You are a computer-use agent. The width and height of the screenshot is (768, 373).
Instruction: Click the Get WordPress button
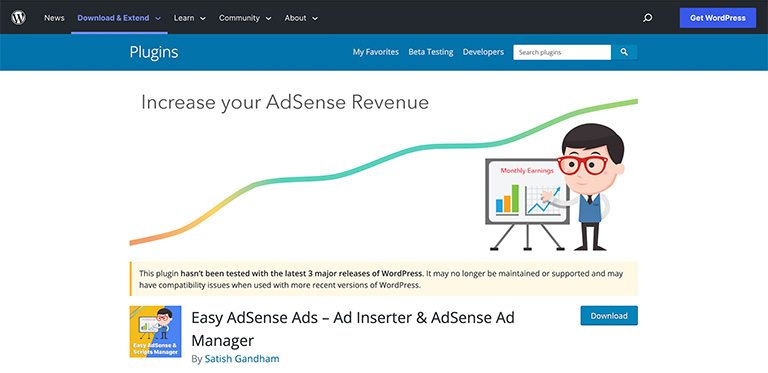tap(718, 18)
